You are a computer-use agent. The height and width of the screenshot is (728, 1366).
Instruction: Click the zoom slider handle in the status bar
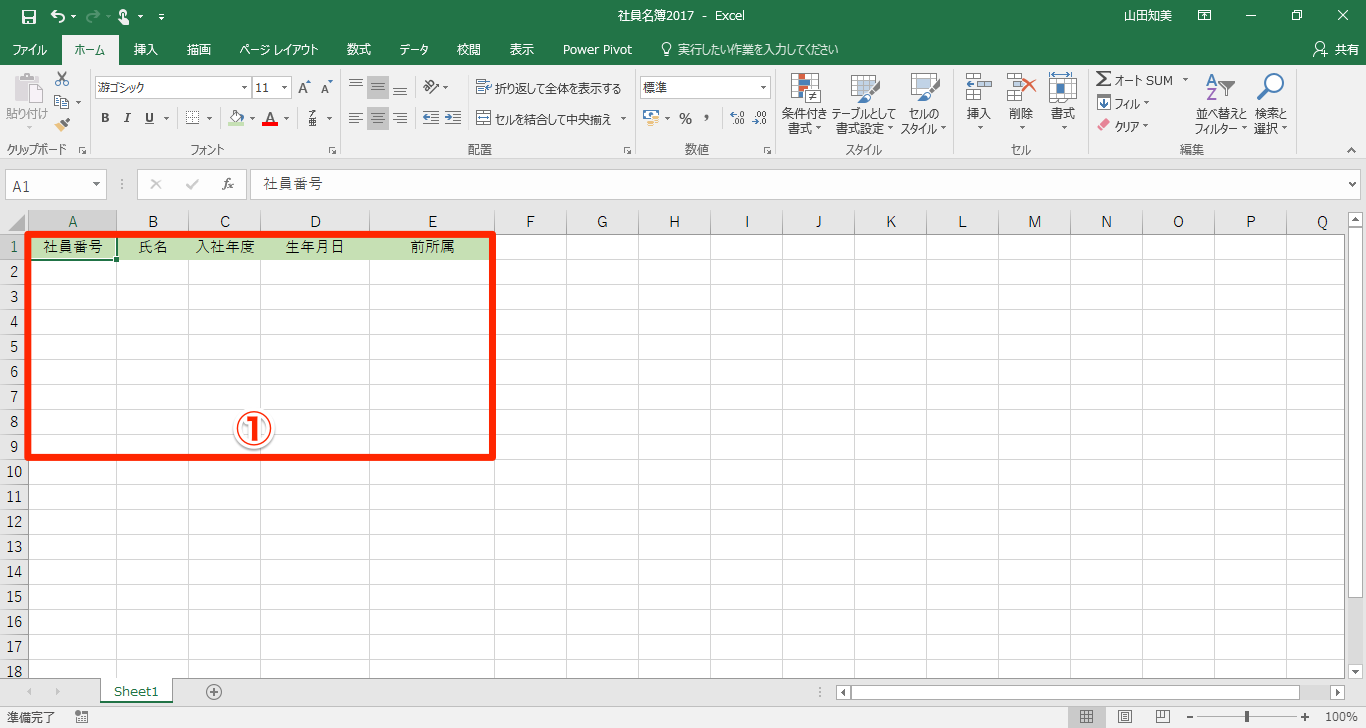1247,717
